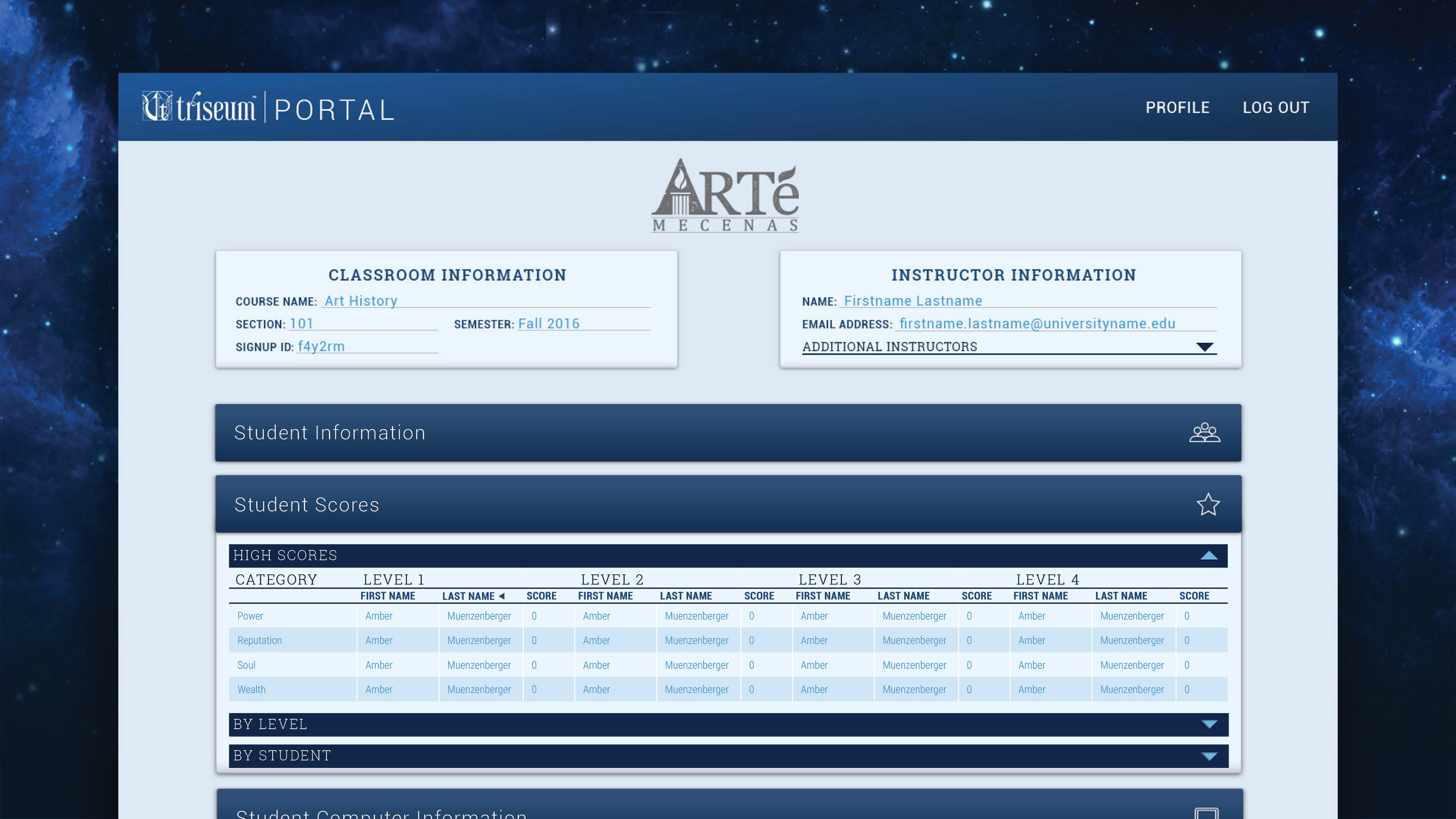The width and height of the screenshot is (1456, 819).
Task: Click LOG OUT in the header
Action: (x=1276, y=107)
